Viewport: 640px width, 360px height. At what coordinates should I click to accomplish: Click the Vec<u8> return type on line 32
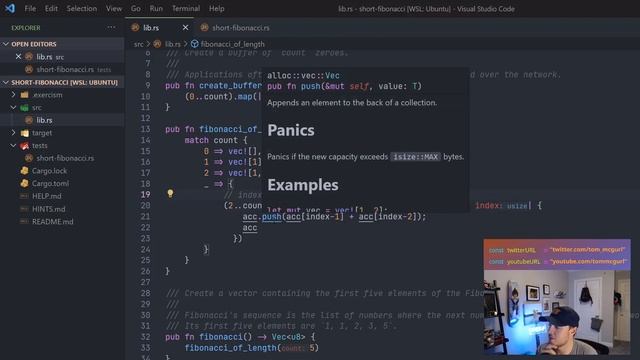(x=288, y=337)
